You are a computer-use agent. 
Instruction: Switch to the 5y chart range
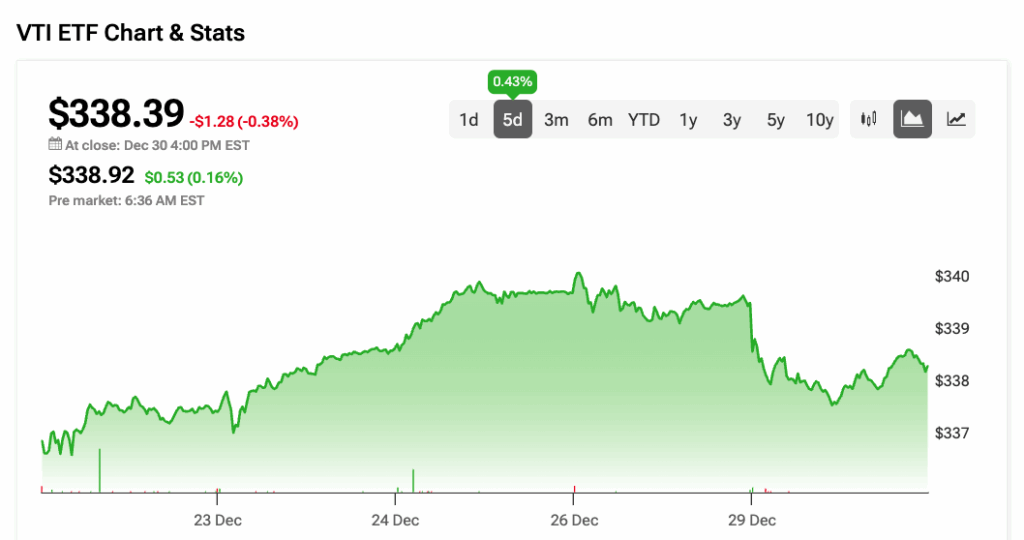click(x=776, y=120)
